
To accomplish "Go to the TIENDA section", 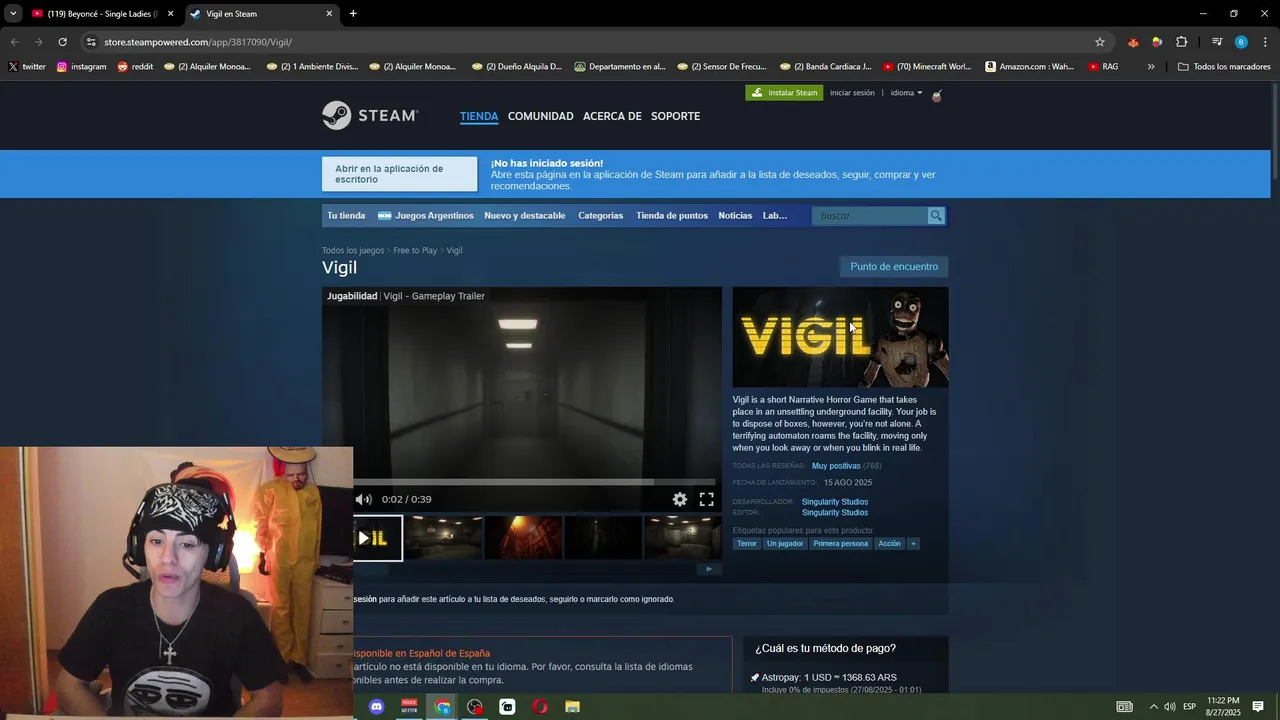I will tap(479, 116).
